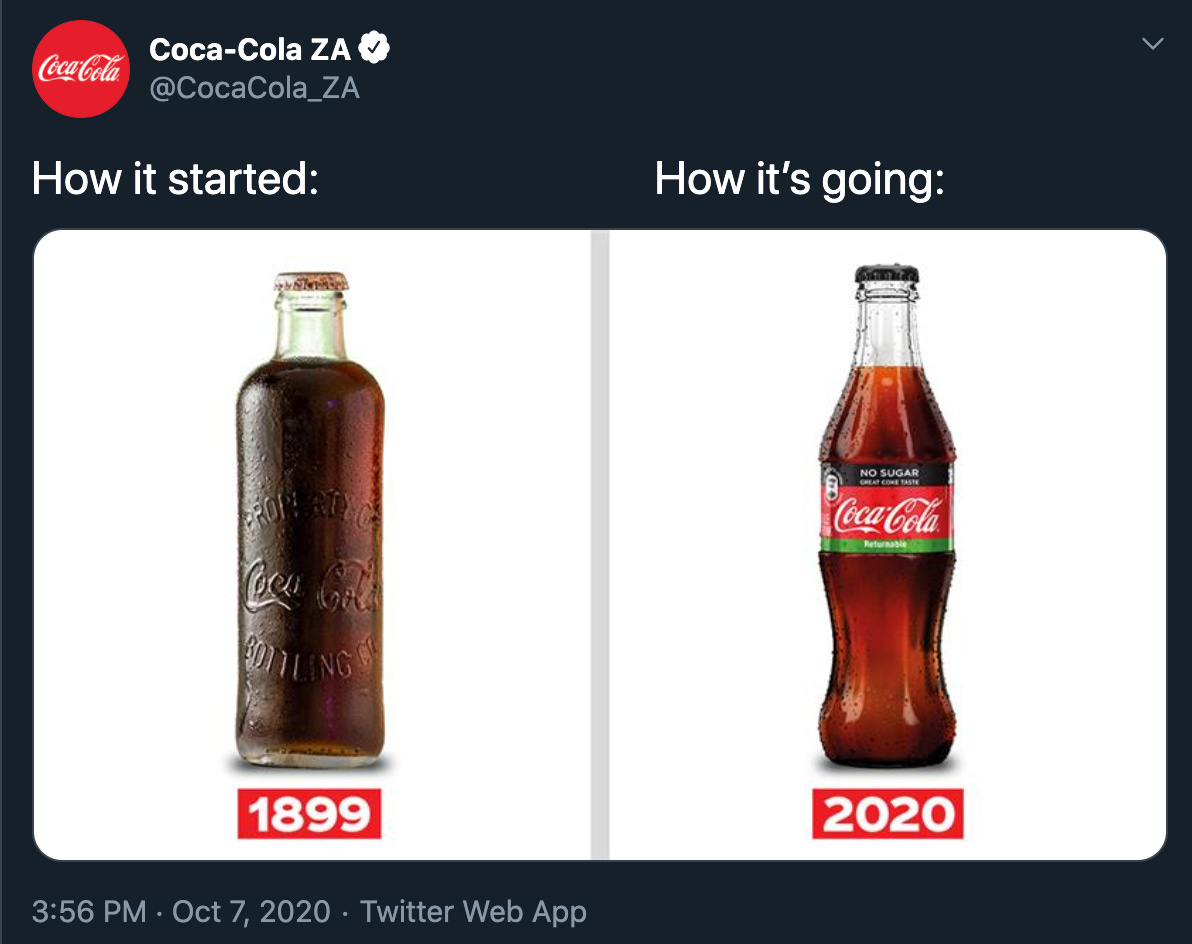Open the 1899 bottle image
The height and width of the screenshot is (944, 1192).
coord(312,545)
